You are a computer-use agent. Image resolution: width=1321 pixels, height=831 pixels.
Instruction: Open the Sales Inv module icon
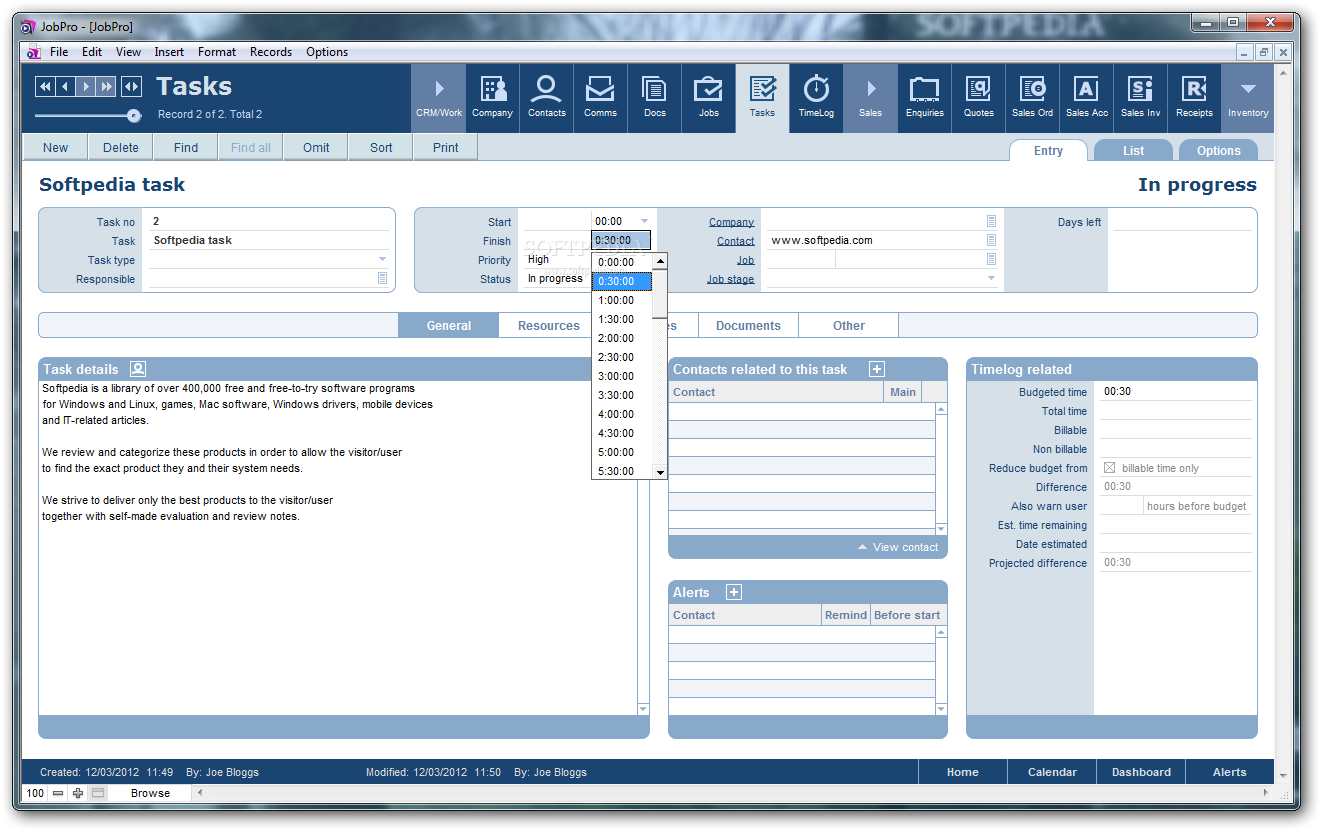pos(1140,97)
